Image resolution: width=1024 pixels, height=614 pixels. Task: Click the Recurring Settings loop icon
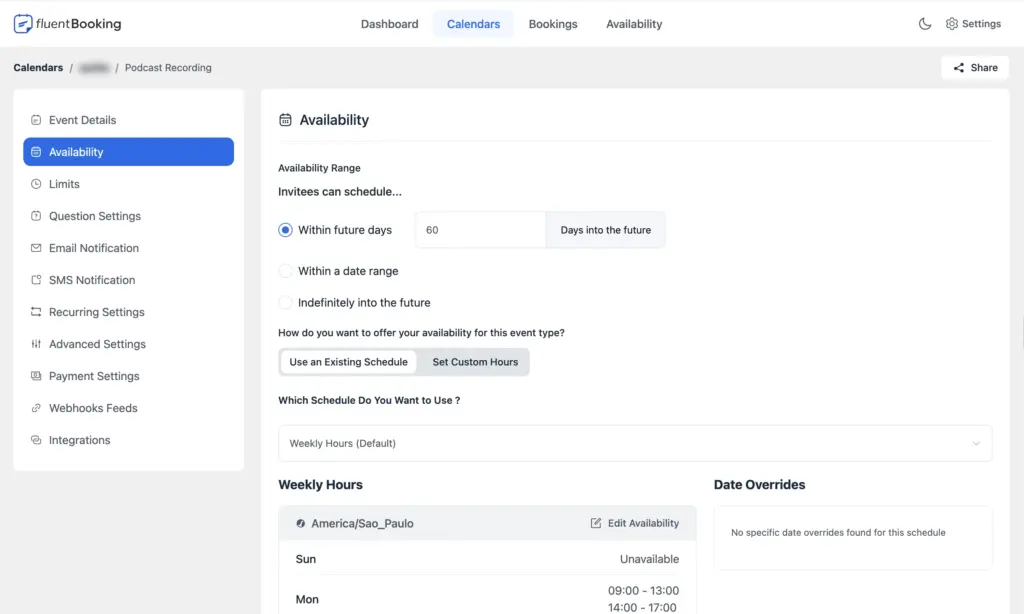point(36,312)
